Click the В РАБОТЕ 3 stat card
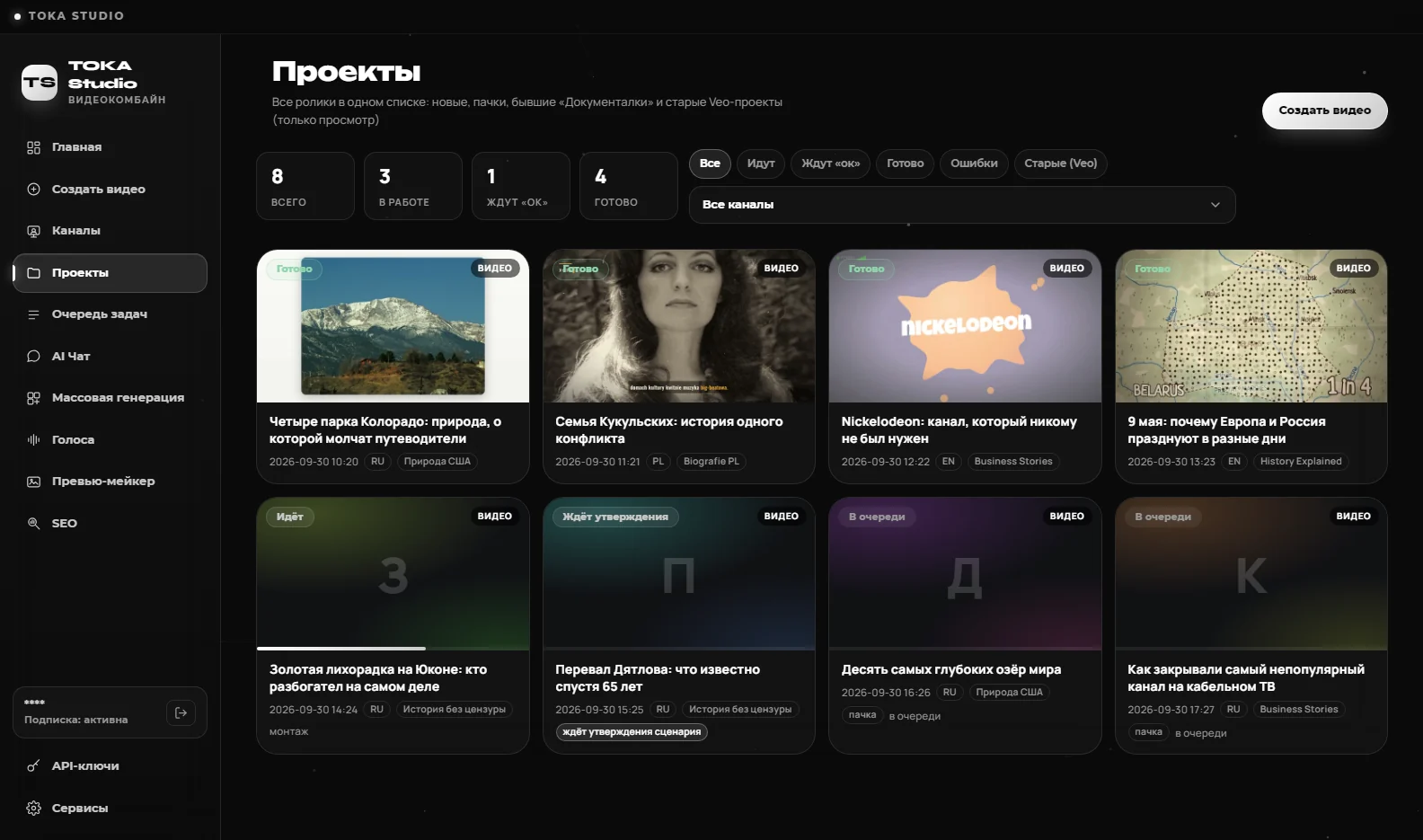The height and width of the screenshot is (840, 1423). 413,186
